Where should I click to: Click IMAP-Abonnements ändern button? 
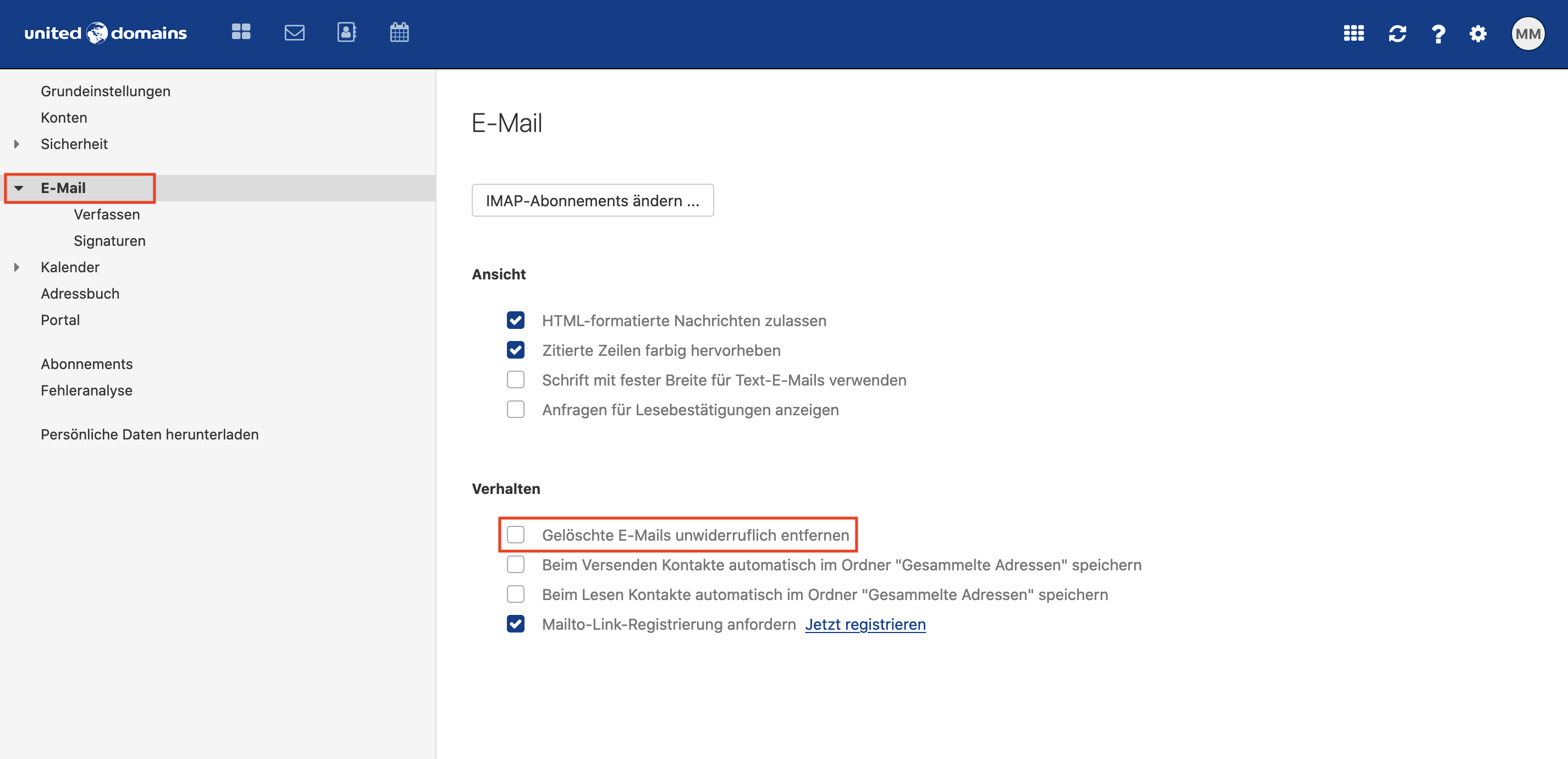pos(592,200)
